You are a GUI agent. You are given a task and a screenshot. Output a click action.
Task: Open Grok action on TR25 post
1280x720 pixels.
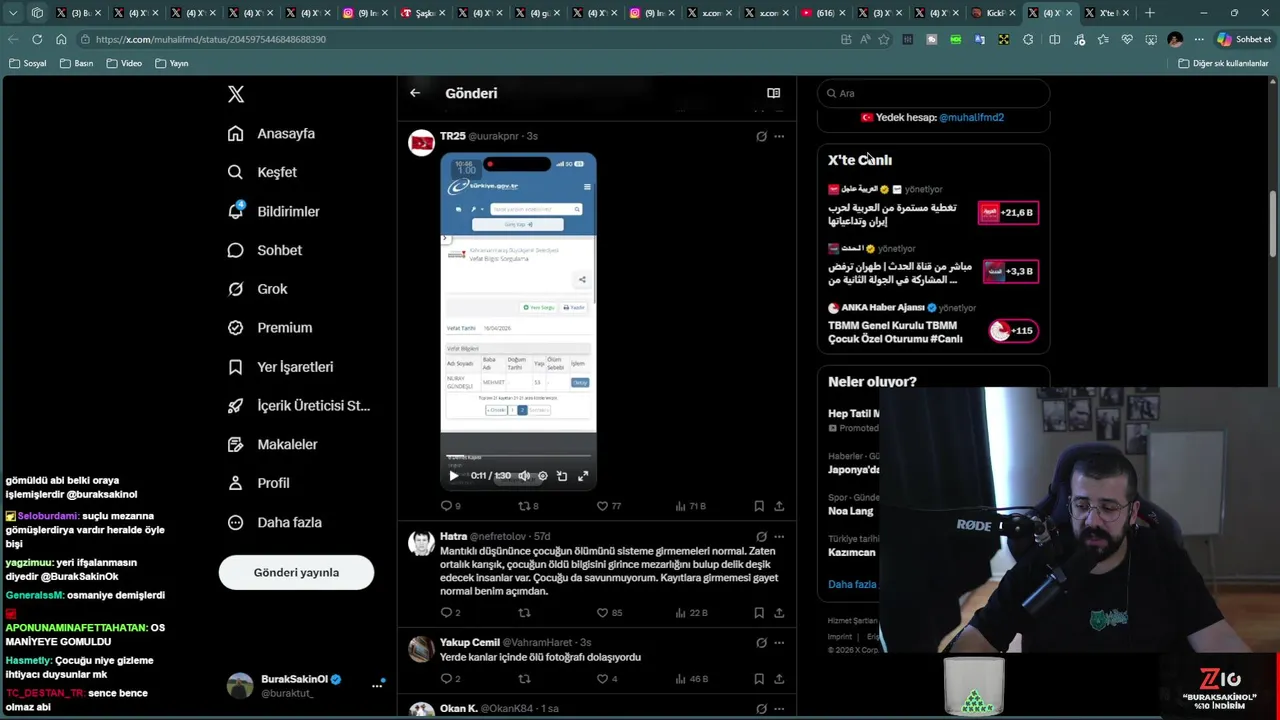click(761, 136)
